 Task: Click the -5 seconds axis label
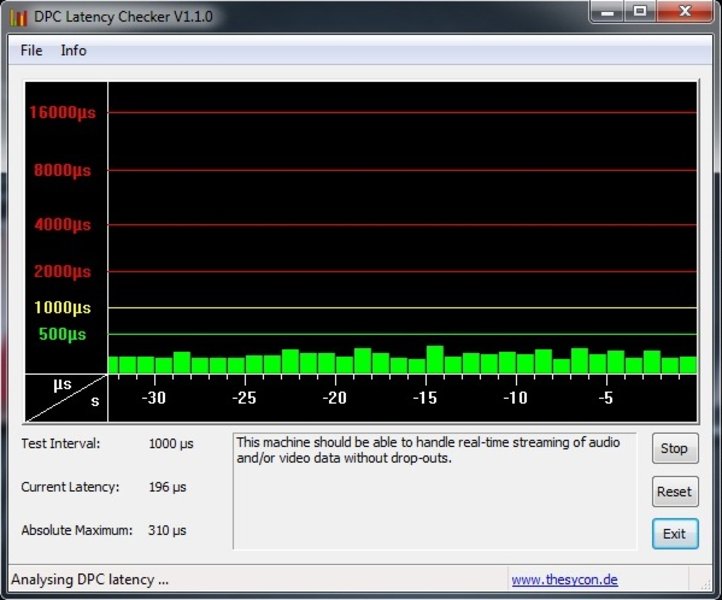[606, 398]
